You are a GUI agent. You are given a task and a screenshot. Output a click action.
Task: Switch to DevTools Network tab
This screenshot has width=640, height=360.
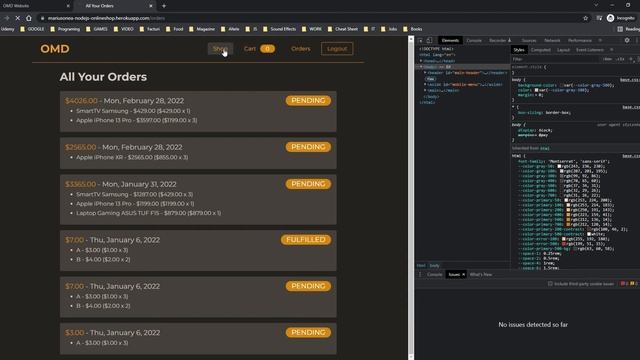[552, 40]
